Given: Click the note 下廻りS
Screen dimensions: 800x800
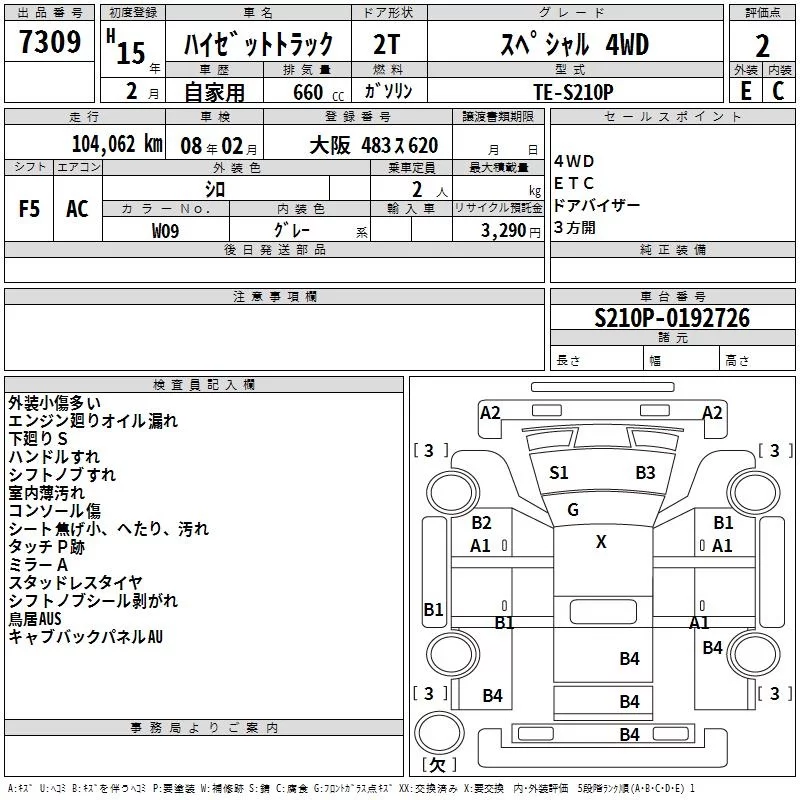Looking at the screenshot, I should pyautogui.click(x=38, y=439).
